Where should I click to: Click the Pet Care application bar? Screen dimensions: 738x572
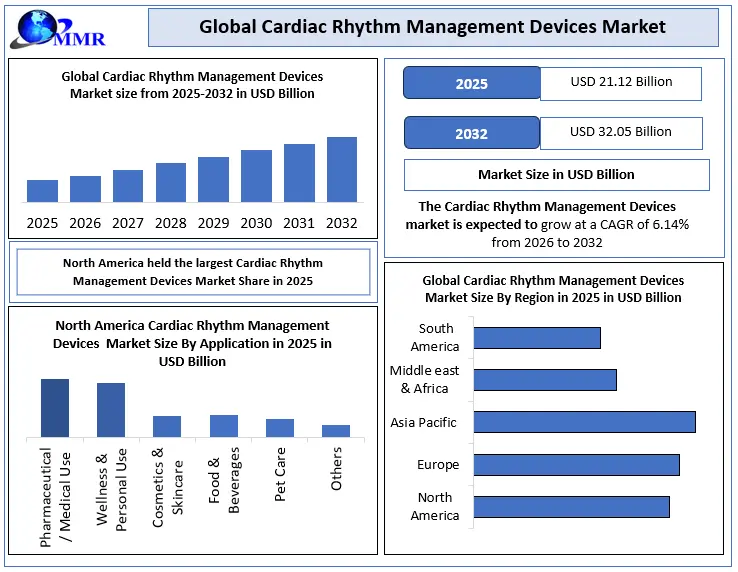pyautogui.click(x=280, y=428)
